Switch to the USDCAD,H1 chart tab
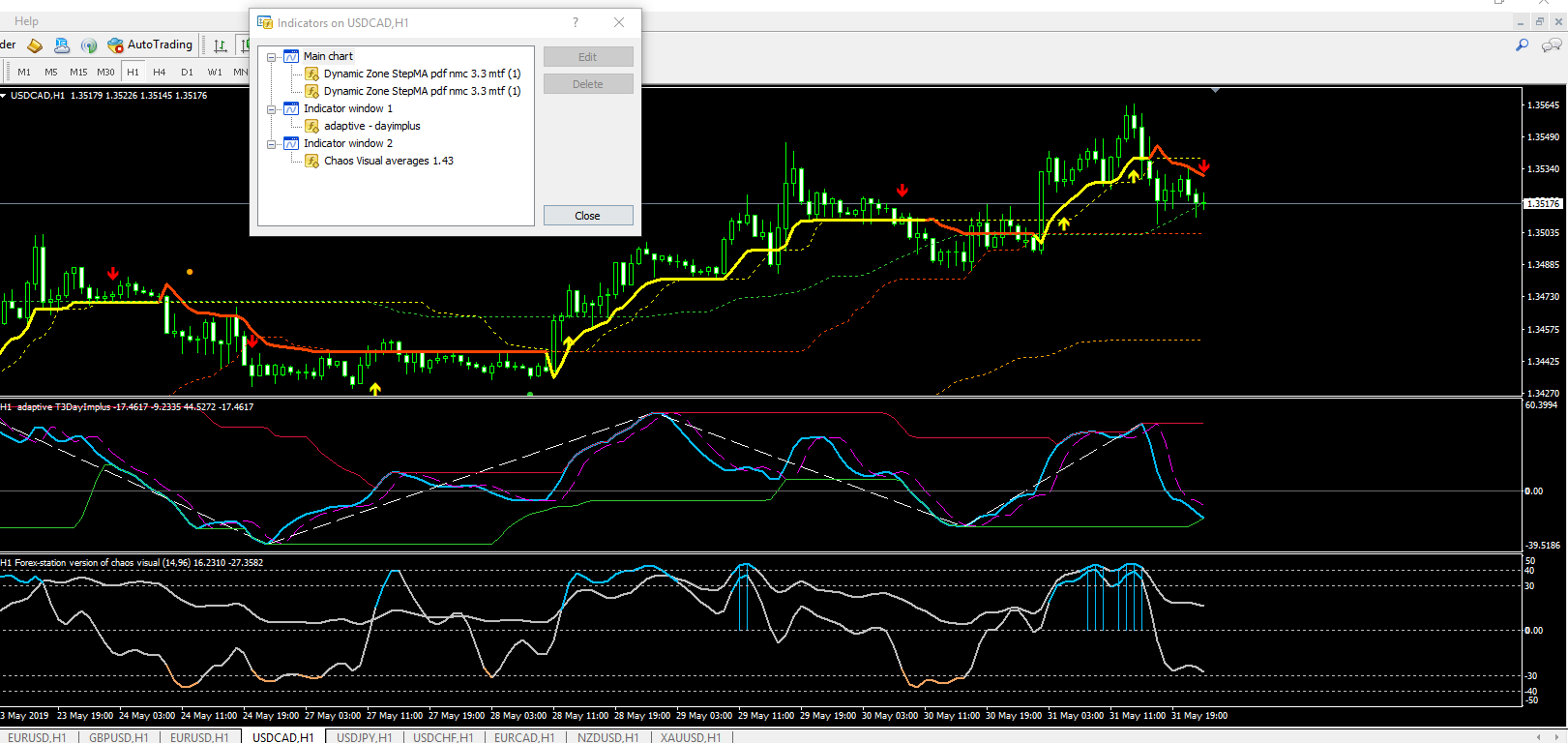The height and width of the screenshot is (743, 1568). click(283, 737)
